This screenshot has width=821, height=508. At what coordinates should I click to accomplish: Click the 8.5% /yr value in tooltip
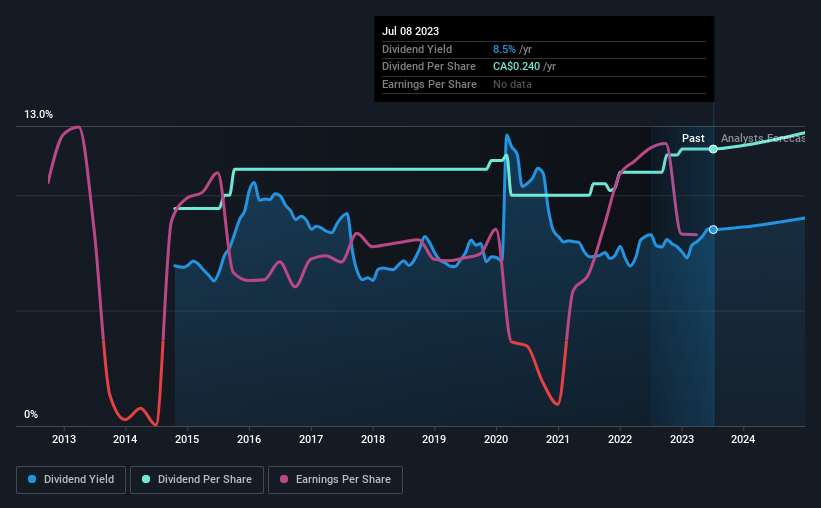pyautogui.click(x=512, y=49)
